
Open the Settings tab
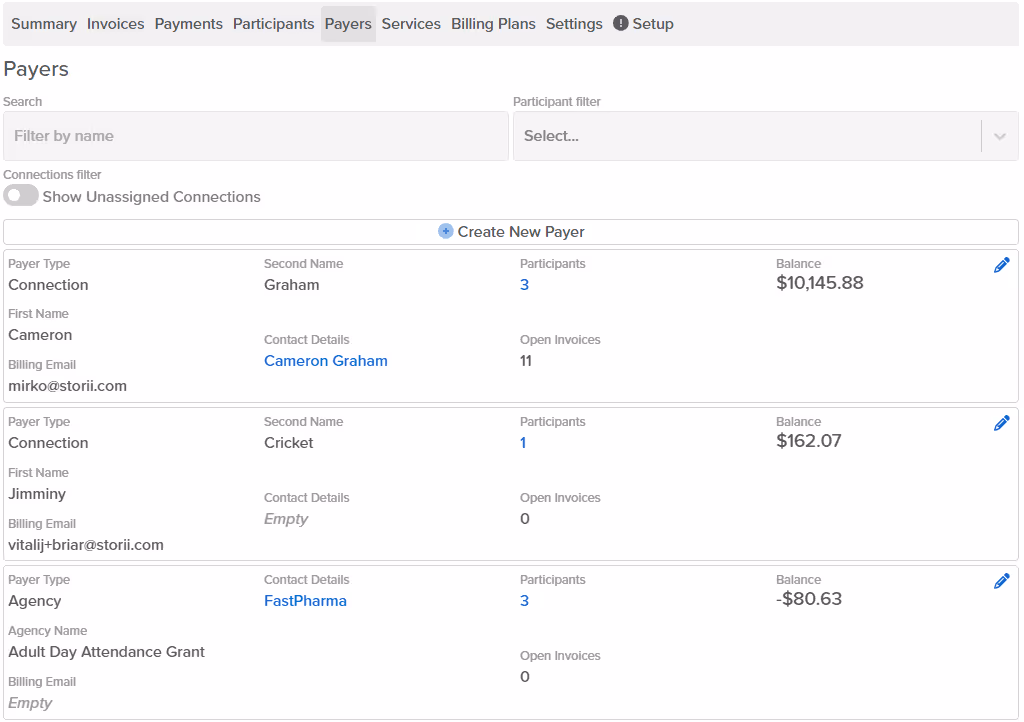pyautogui.click(x=574, y=24)
